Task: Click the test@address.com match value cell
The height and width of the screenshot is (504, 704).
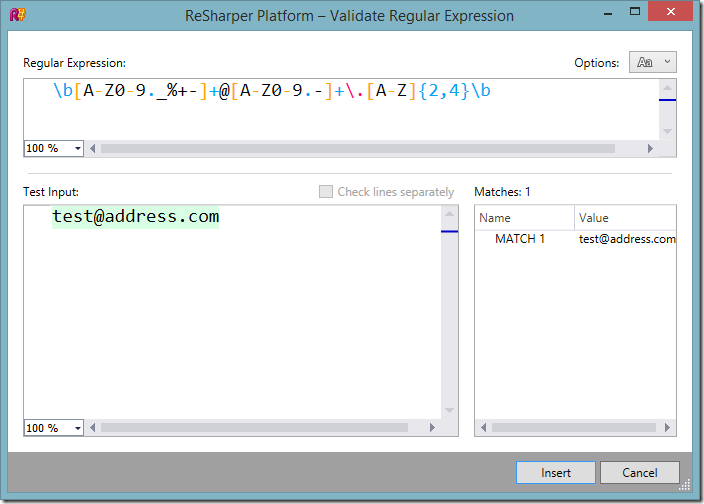Action: (x=627, y=239)
